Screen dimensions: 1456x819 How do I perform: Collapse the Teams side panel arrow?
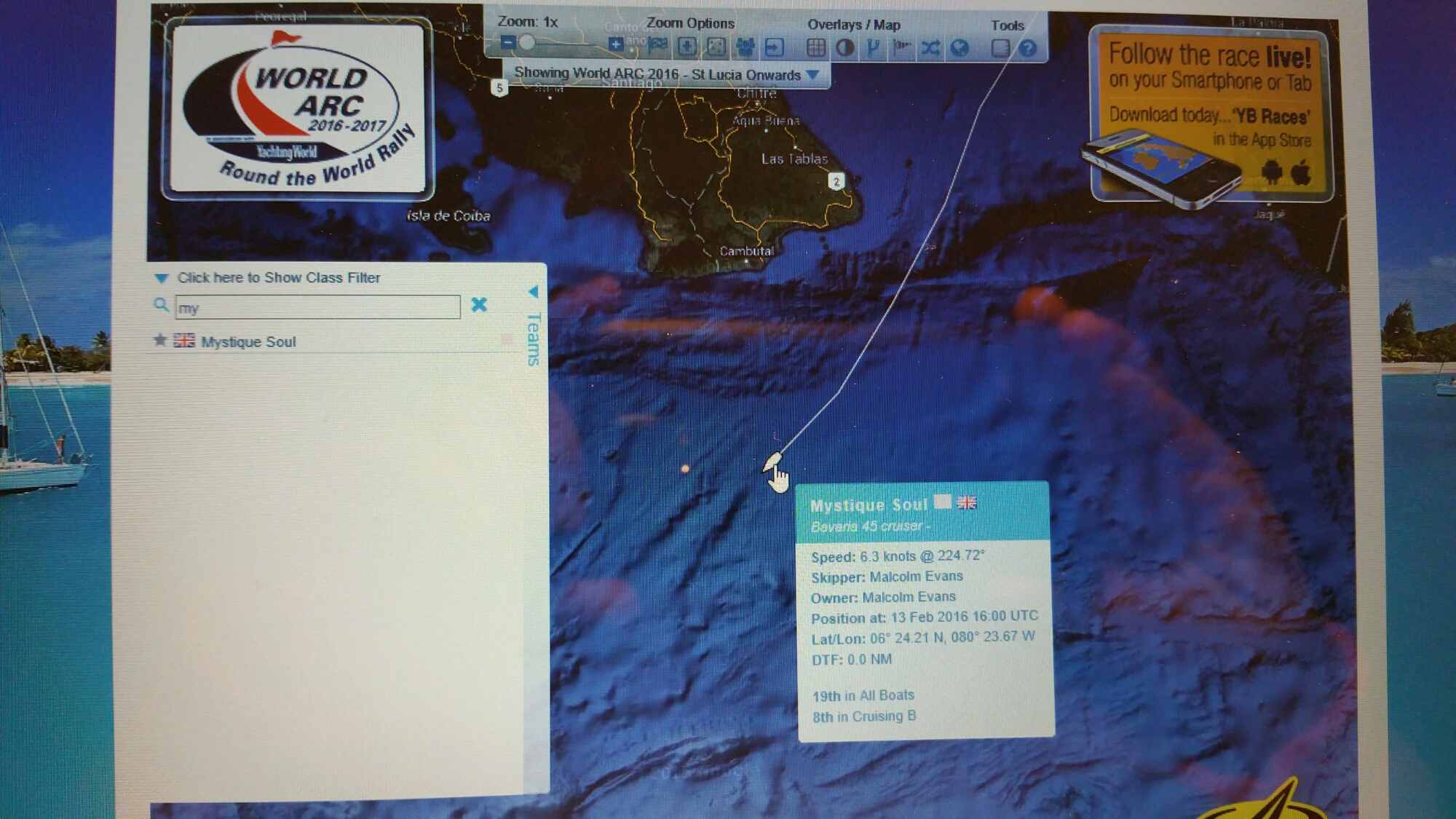(x=533, y=292)
